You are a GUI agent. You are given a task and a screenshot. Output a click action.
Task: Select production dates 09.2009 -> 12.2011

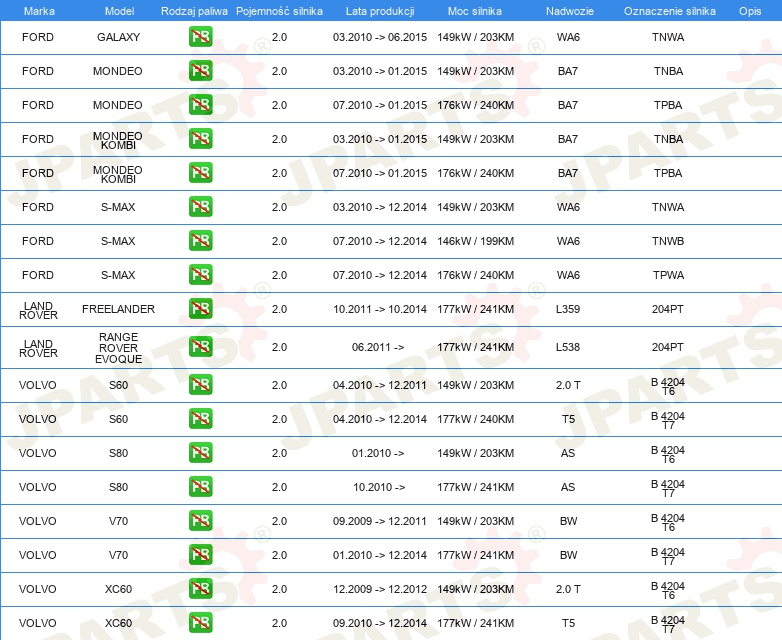click(380, 521)
